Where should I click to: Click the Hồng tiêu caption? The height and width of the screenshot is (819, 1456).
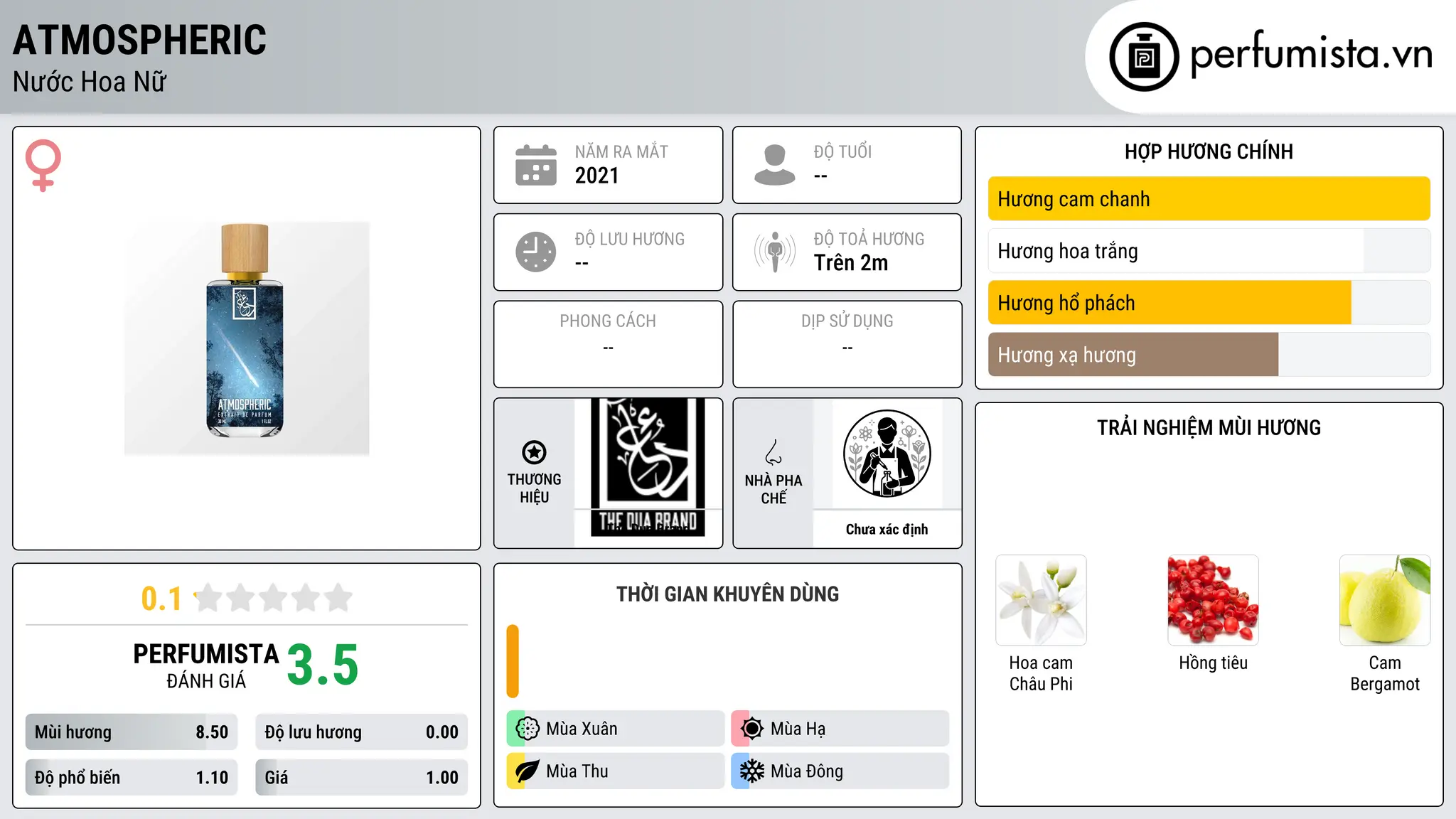click(1213, 663)
